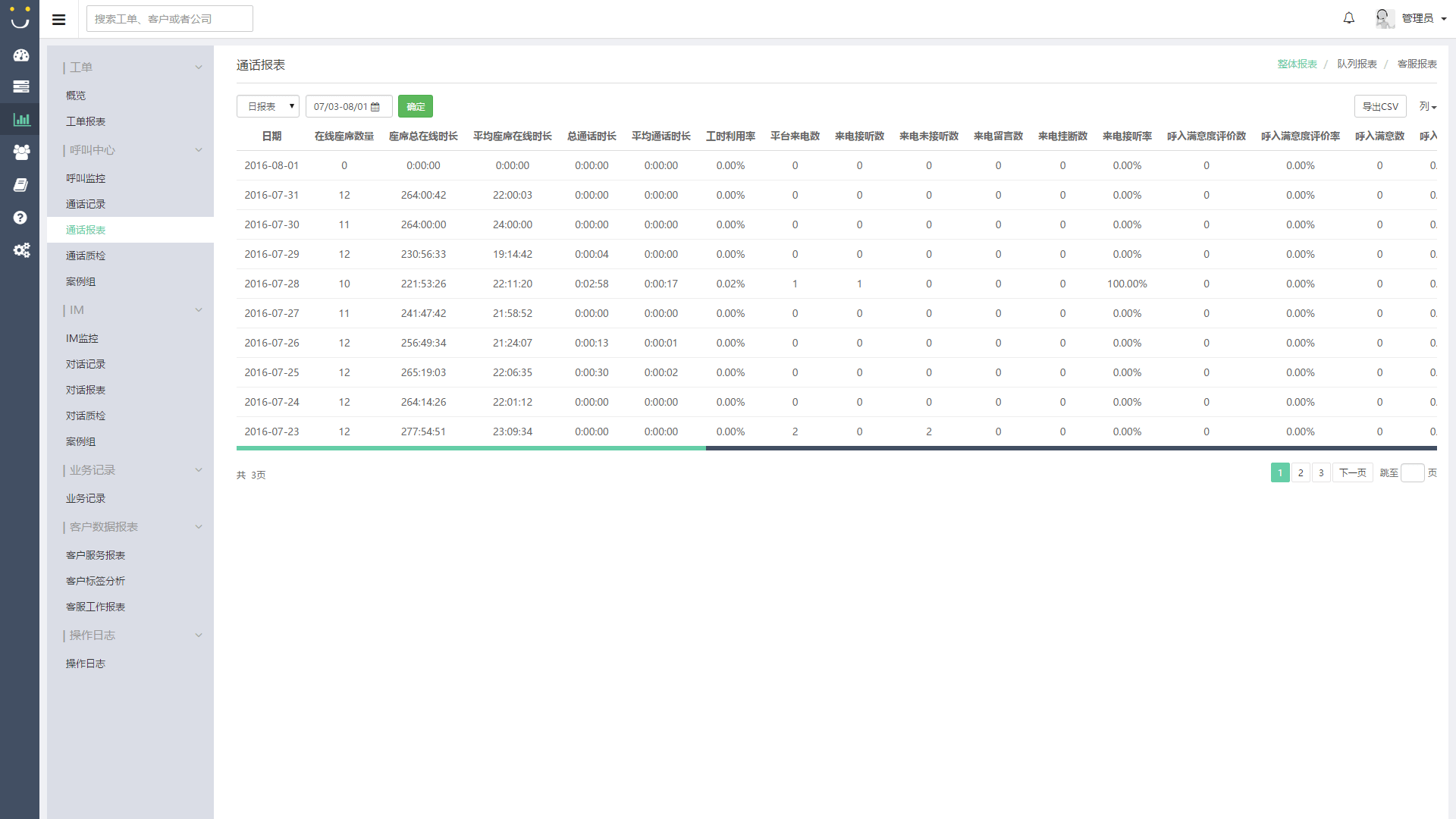Viewport: 1456px width, 819px height.
Task: Select the bar chart reports icon
Action: pyautogui.click(x=20, y=119)
